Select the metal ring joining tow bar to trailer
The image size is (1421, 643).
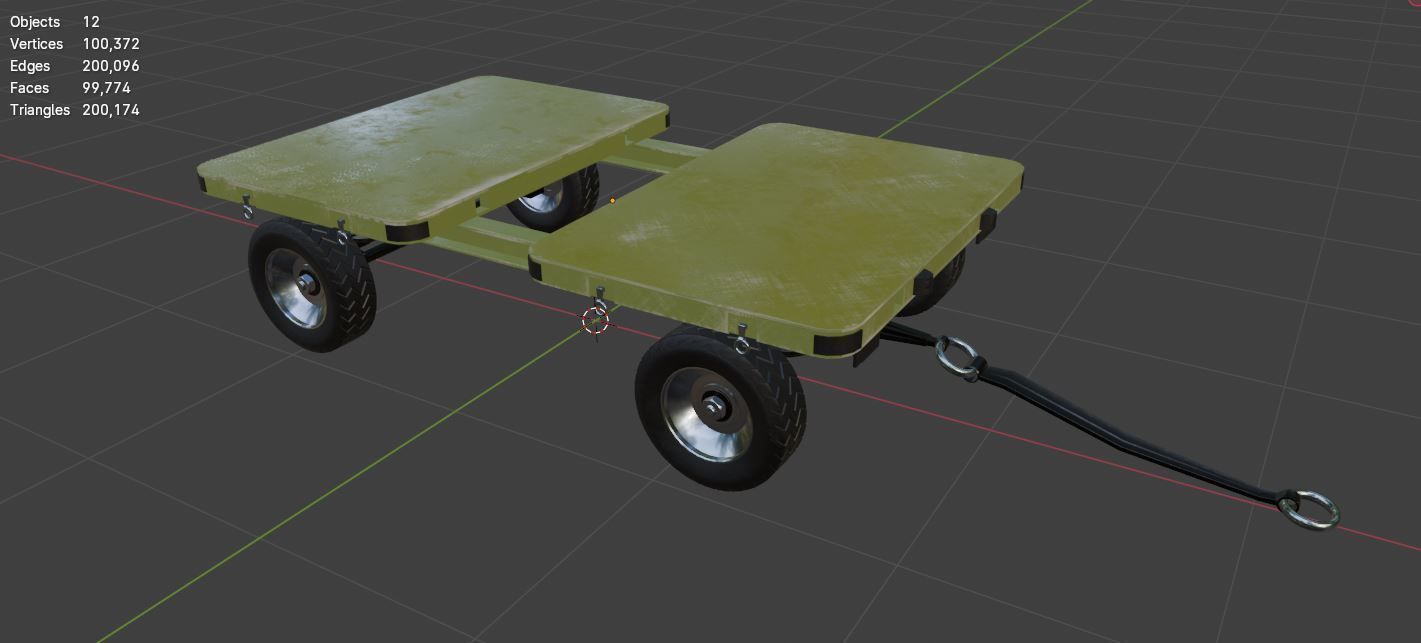point(958,359)
